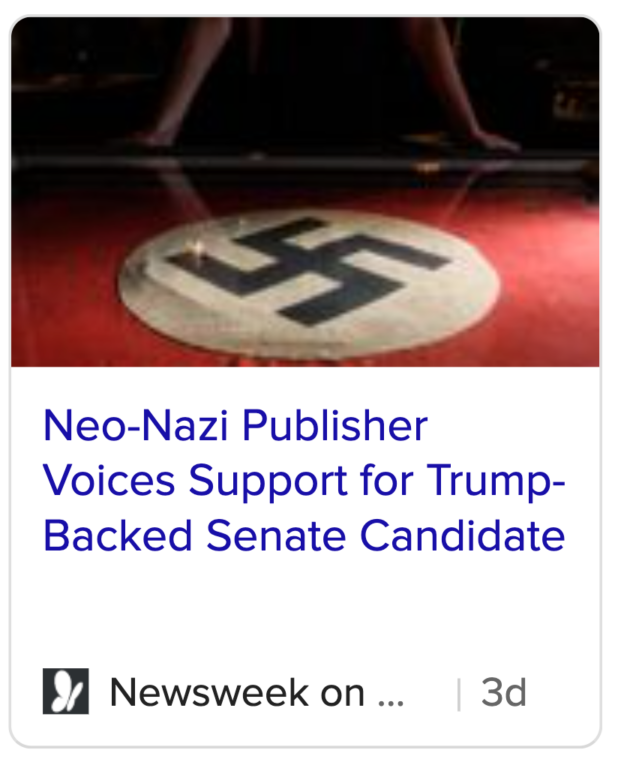This screenshot has width=618, height=768.
Task: Select the news card's blank white area
Action: click(305, 612)
